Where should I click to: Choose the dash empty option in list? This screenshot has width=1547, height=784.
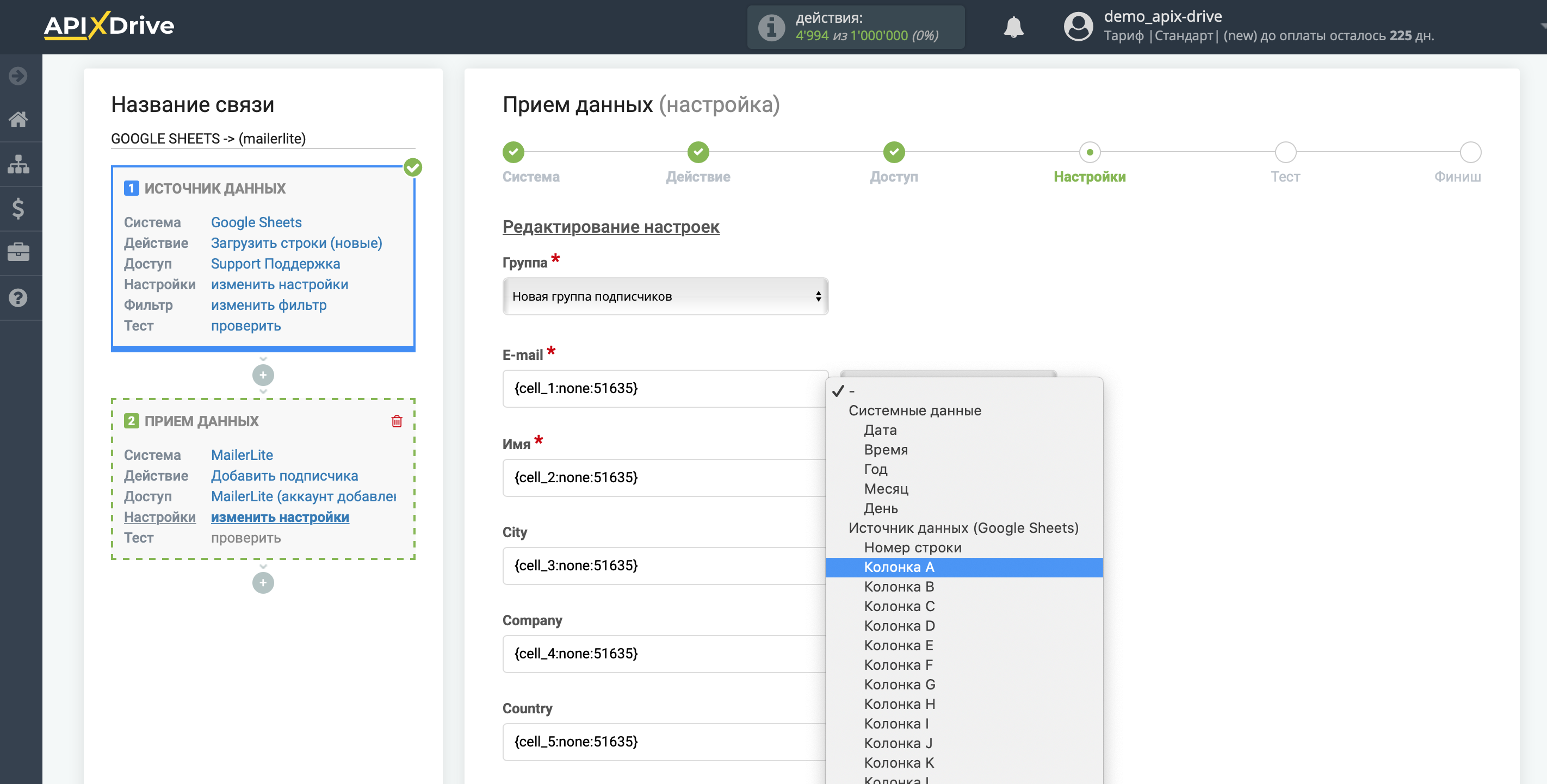point(964,391)
